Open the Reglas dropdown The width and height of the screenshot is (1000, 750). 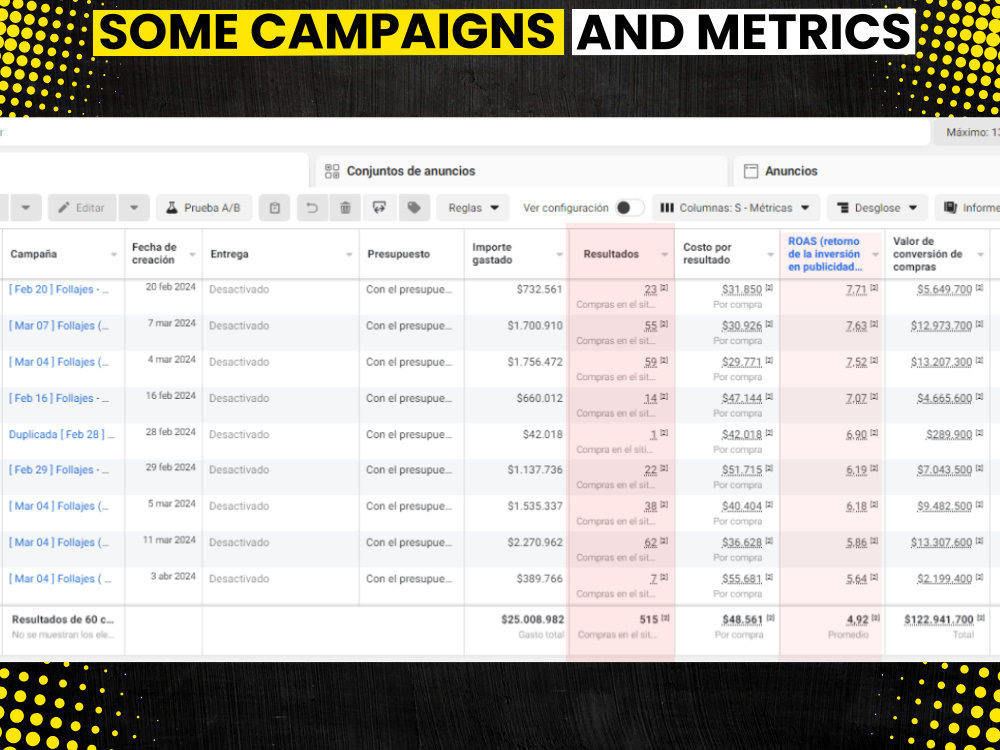point(473,208)
